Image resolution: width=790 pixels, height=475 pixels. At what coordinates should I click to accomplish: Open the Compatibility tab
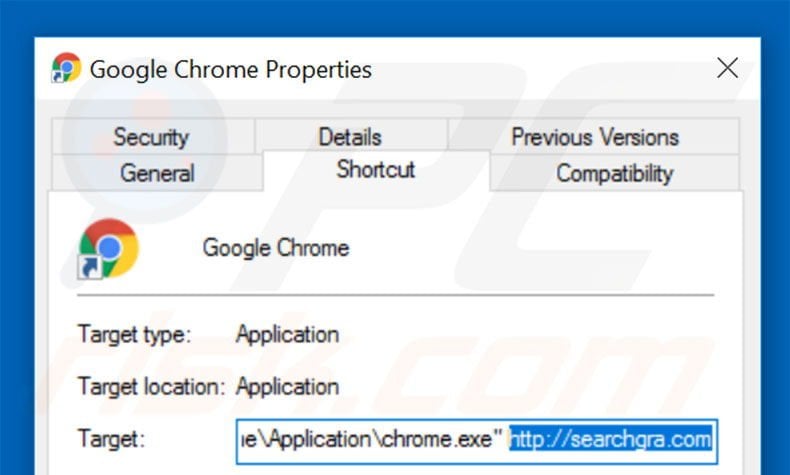point(614,173)
